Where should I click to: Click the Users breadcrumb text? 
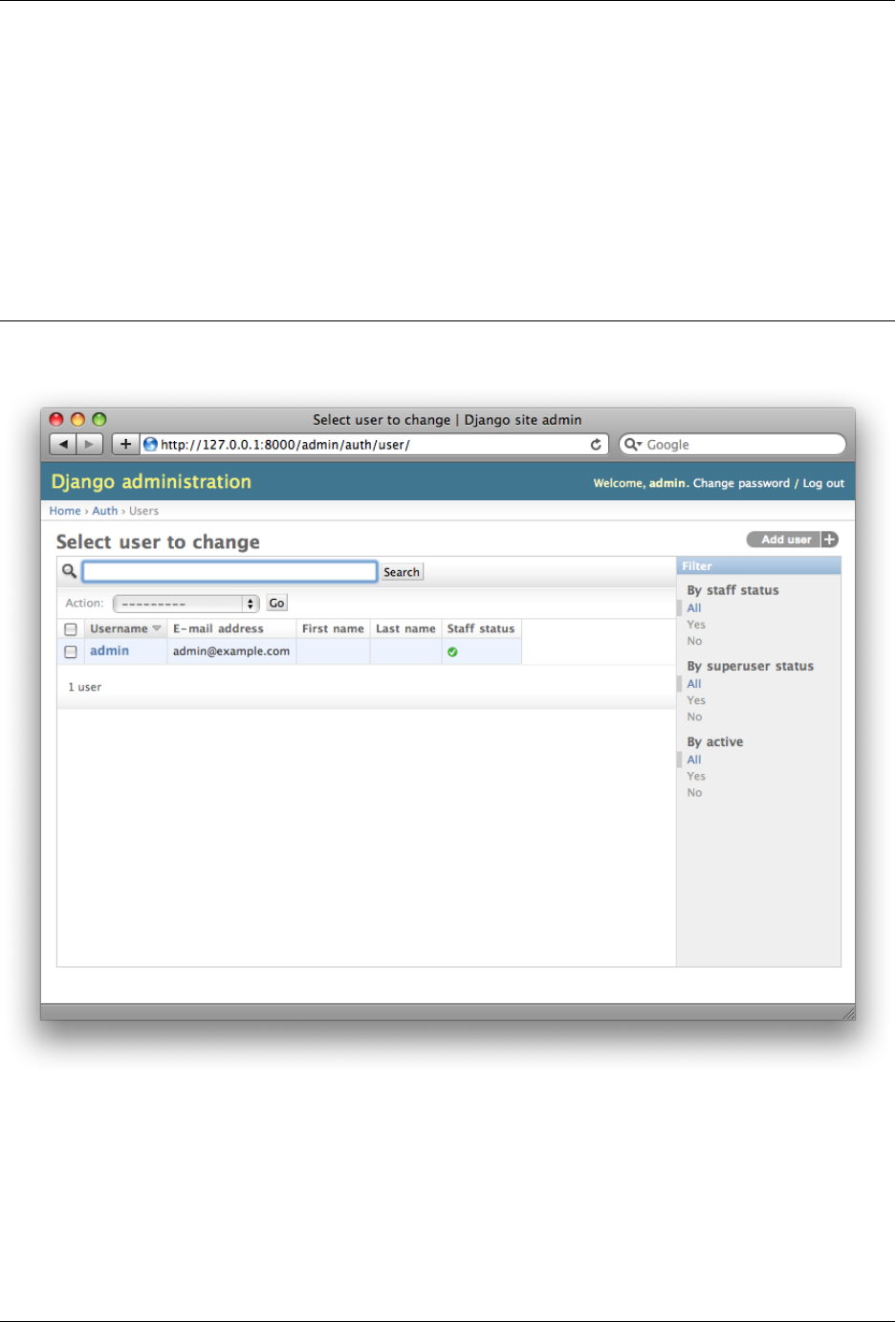[143, 511]
